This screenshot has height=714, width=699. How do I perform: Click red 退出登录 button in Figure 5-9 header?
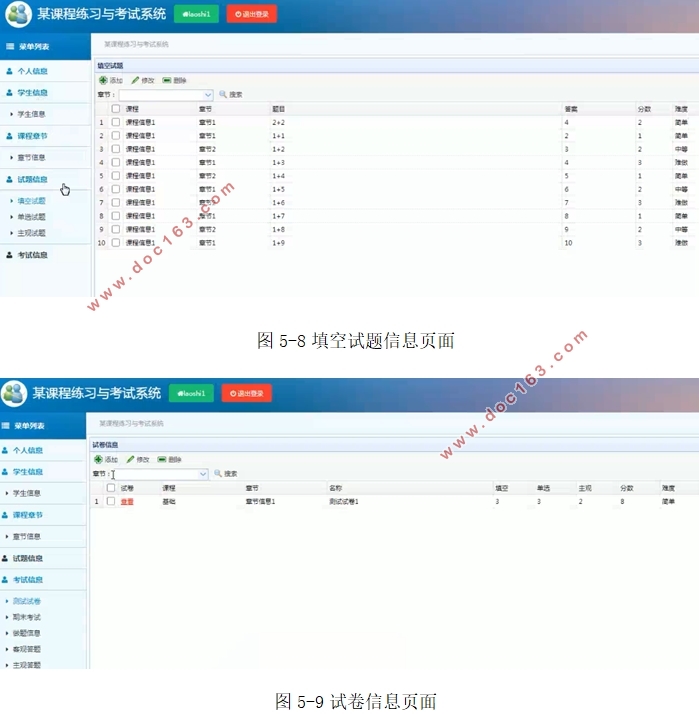(247, 393)
